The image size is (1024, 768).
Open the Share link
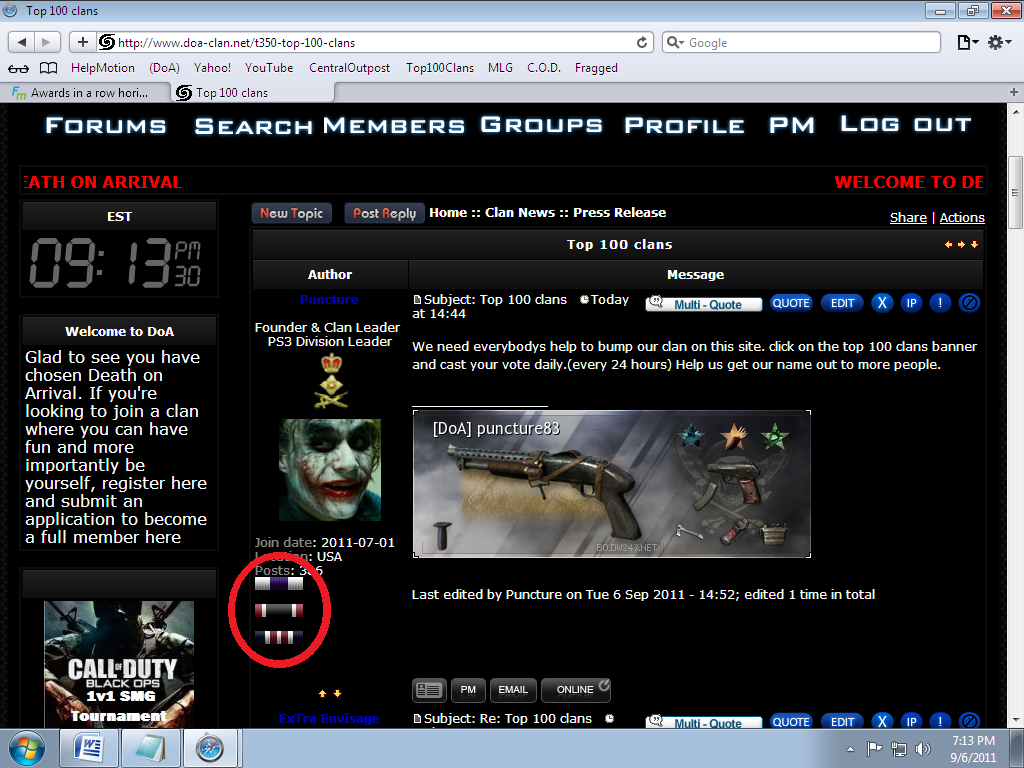click(x=908, y=217)
